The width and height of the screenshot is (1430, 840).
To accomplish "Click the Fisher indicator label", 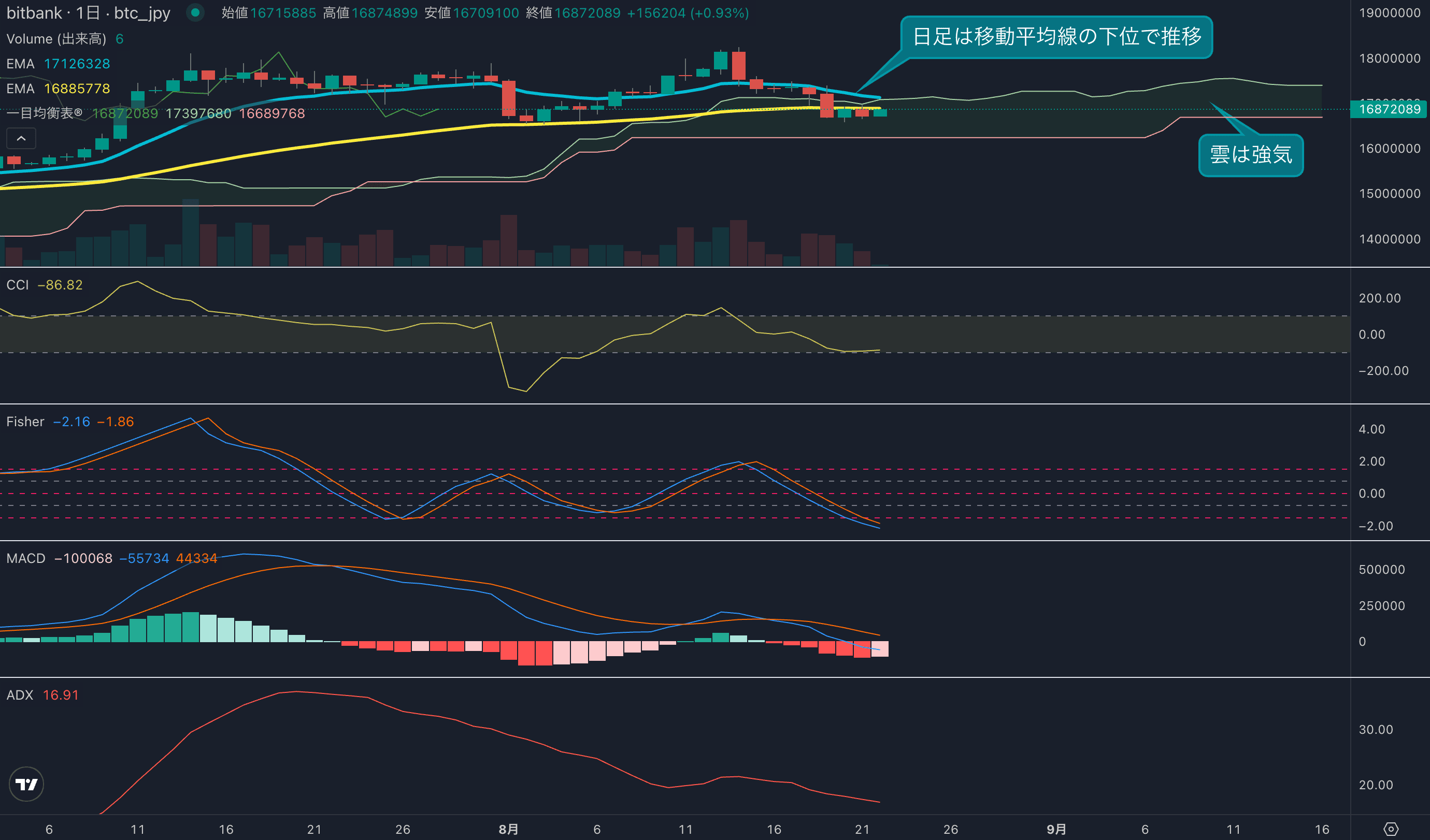I will click(25, 422).
